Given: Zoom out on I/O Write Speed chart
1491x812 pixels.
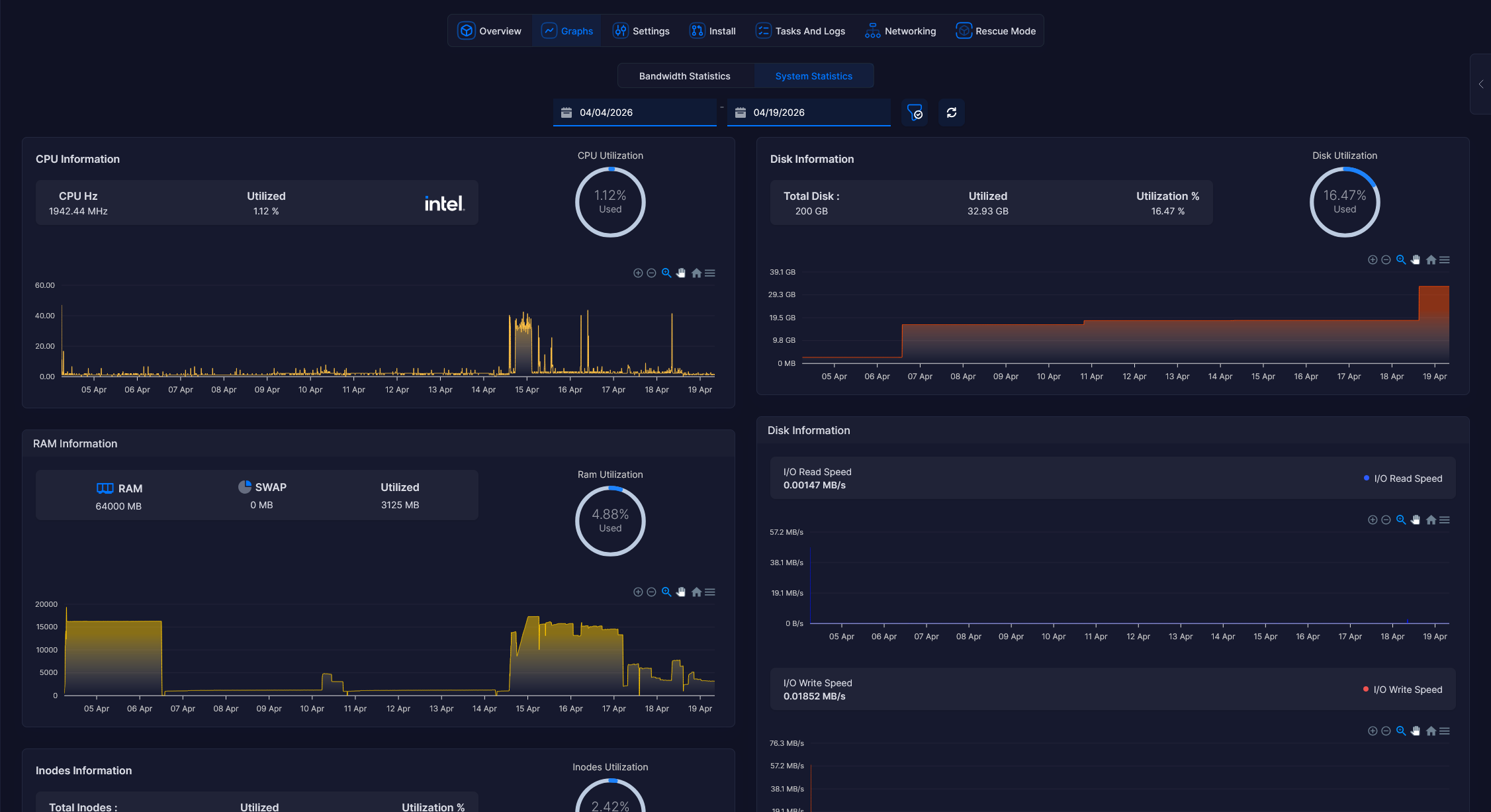Looking at the screenshot, I should [x=1386, y=731].
